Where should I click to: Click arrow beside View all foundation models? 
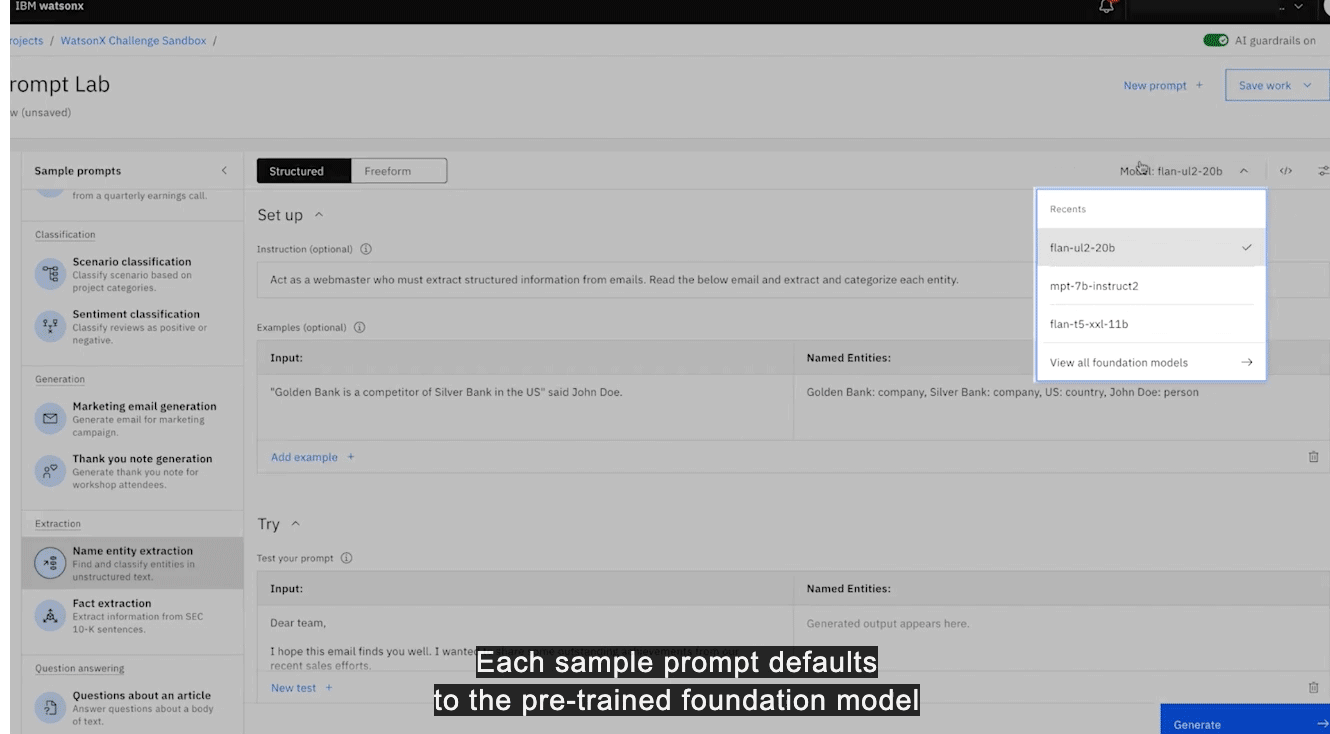[x=1246, y=363]
